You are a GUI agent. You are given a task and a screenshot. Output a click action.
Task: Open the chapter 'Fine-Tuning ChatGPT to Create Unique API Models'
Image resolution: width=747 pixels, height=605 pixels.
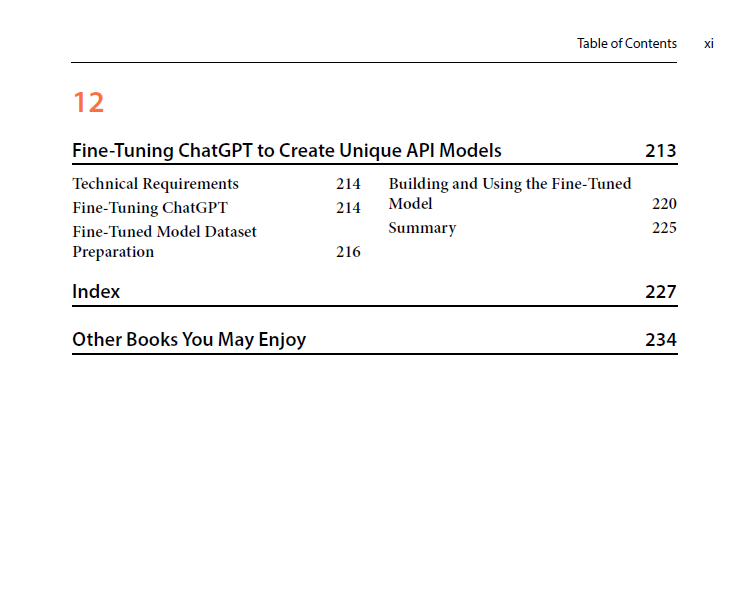pyautogui.click(x=287, y=151)
